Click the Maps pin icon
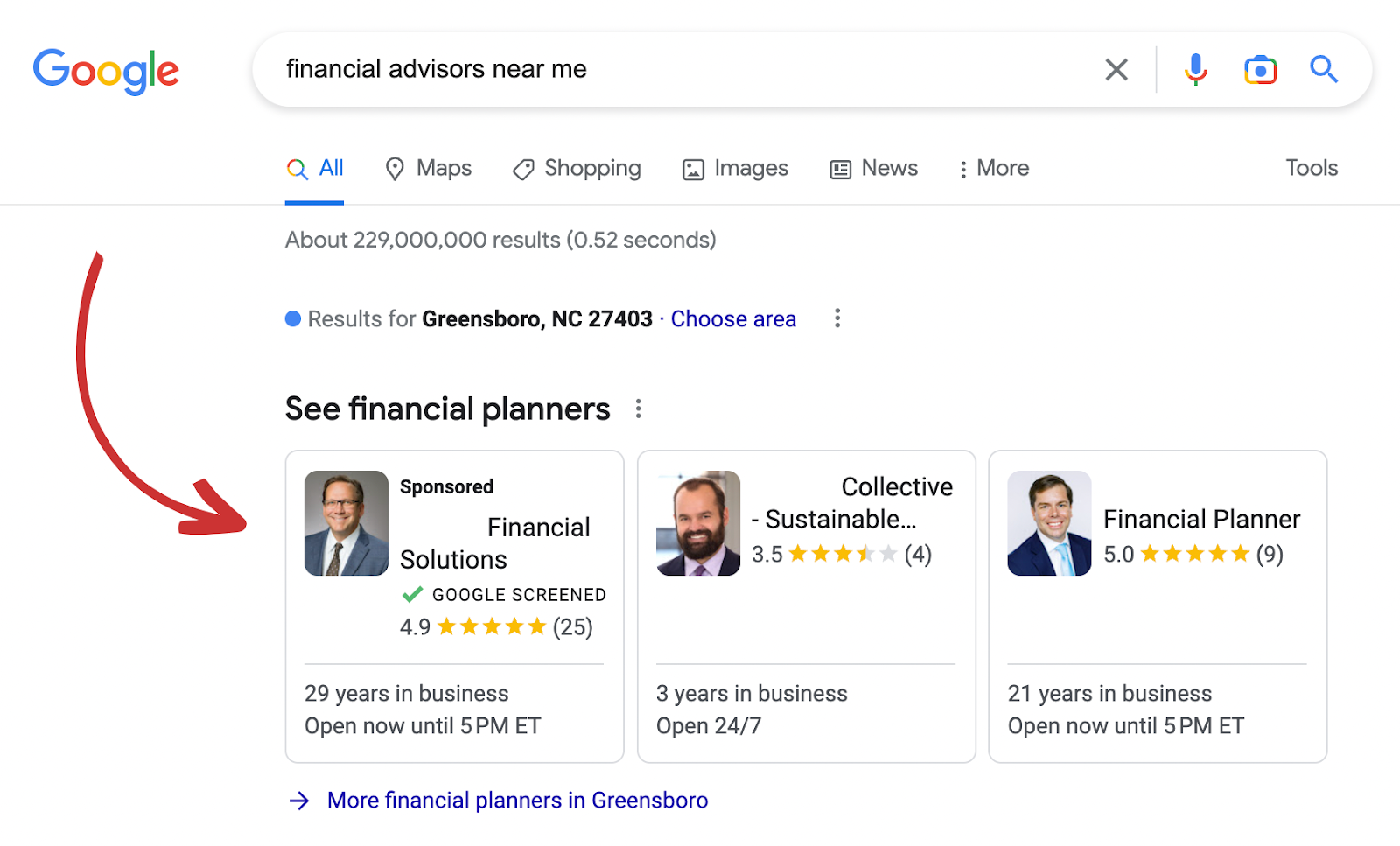This screenshot has height=846, width=1400. pos(397,168)
